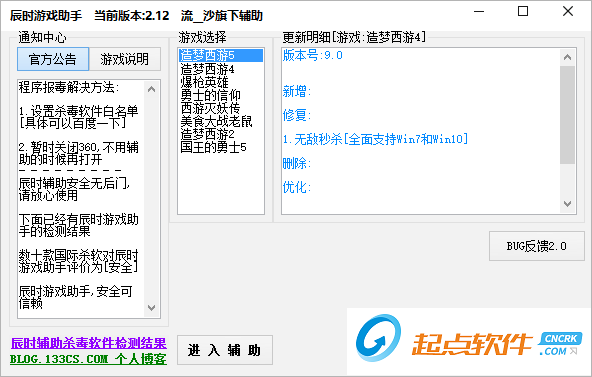Open the 官方公告 tab
This screenshot has height=377, width=592.
[53, 59]
